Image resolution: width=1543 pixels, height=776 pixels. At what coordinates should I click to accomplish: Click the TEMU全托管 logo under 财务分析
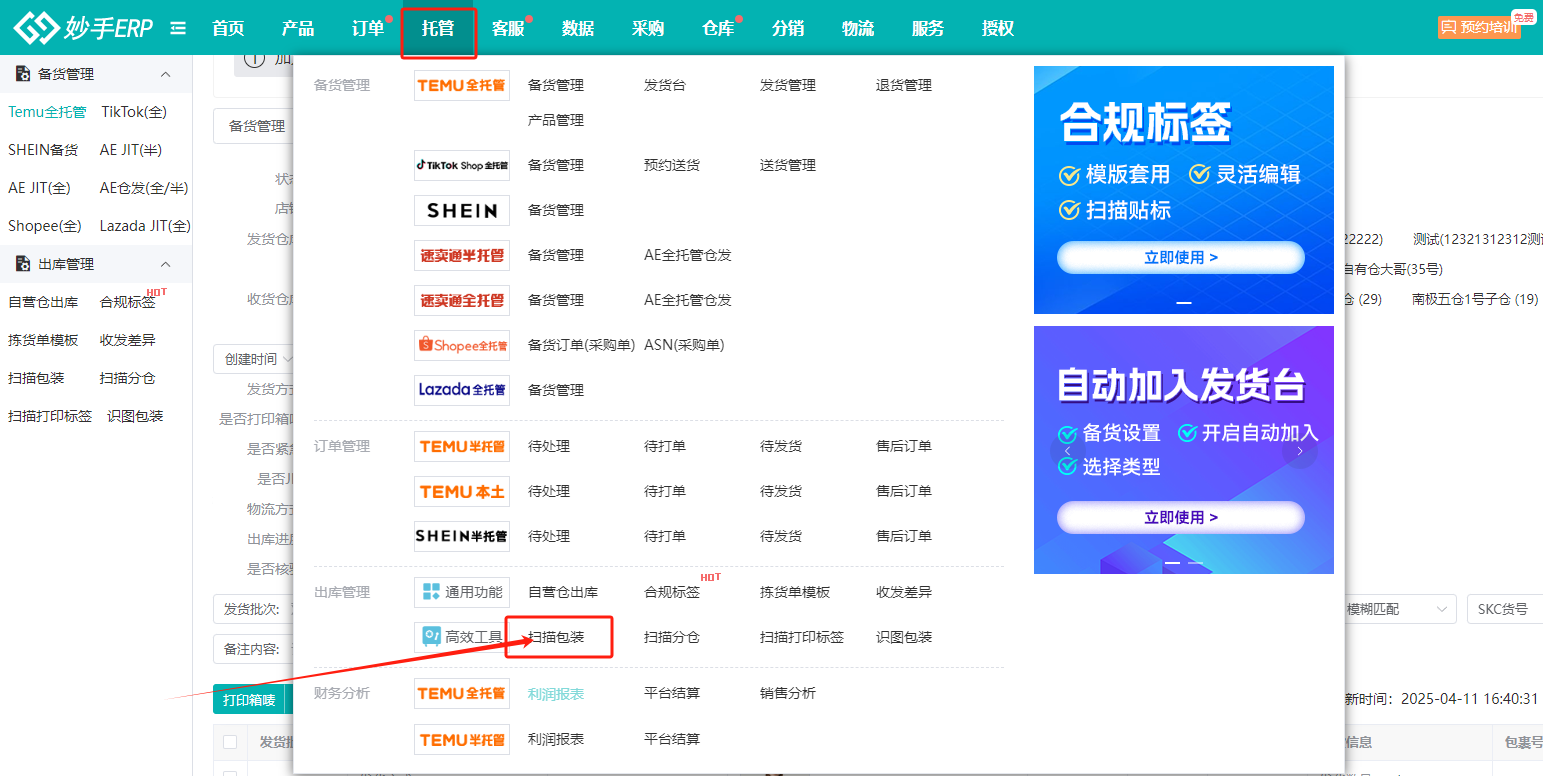click(462, 693)
